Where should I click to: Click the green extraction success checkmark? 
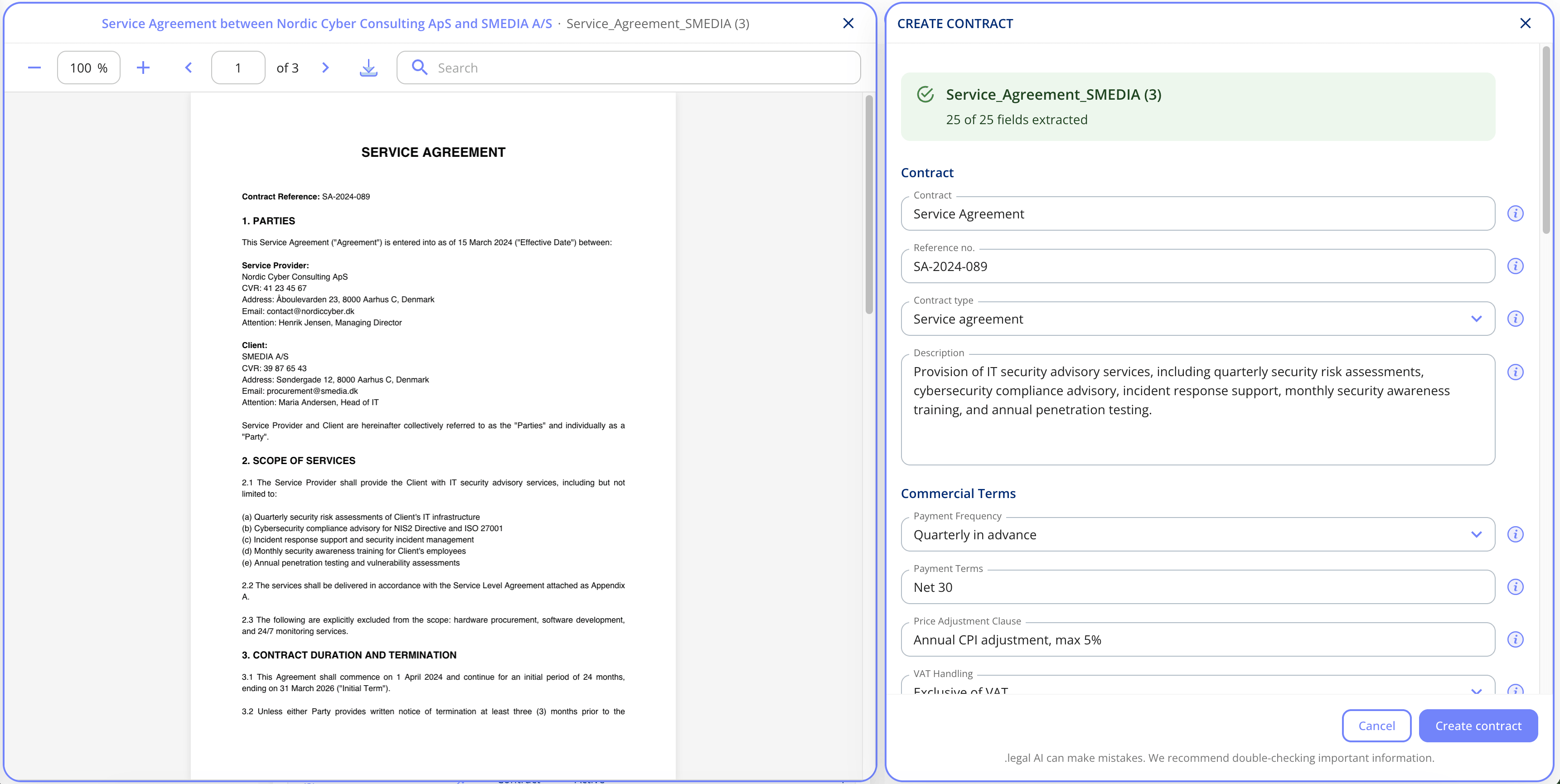click(925, 94)
